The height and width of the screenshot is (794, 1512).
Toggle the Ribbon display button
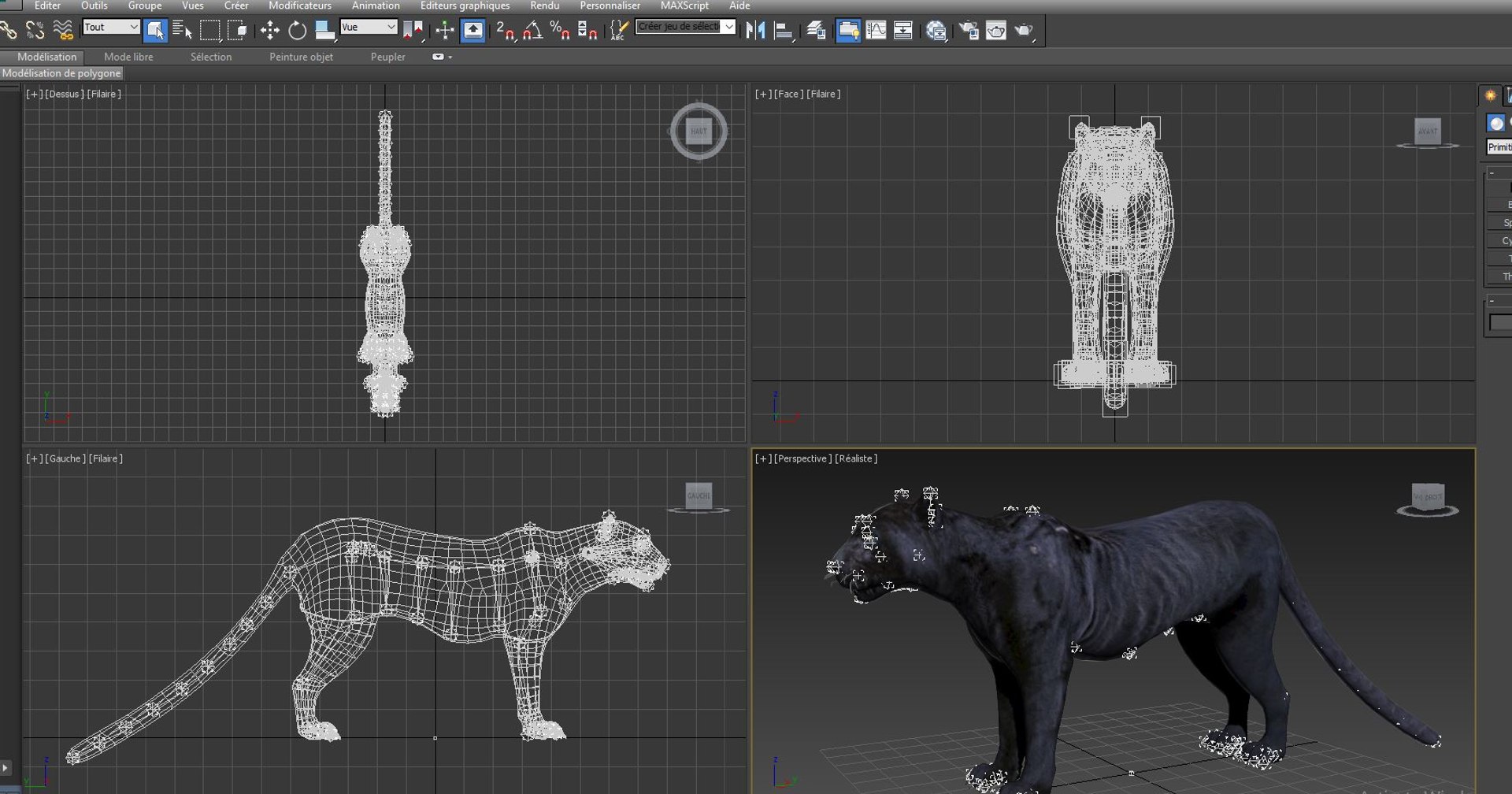[848, 31]
